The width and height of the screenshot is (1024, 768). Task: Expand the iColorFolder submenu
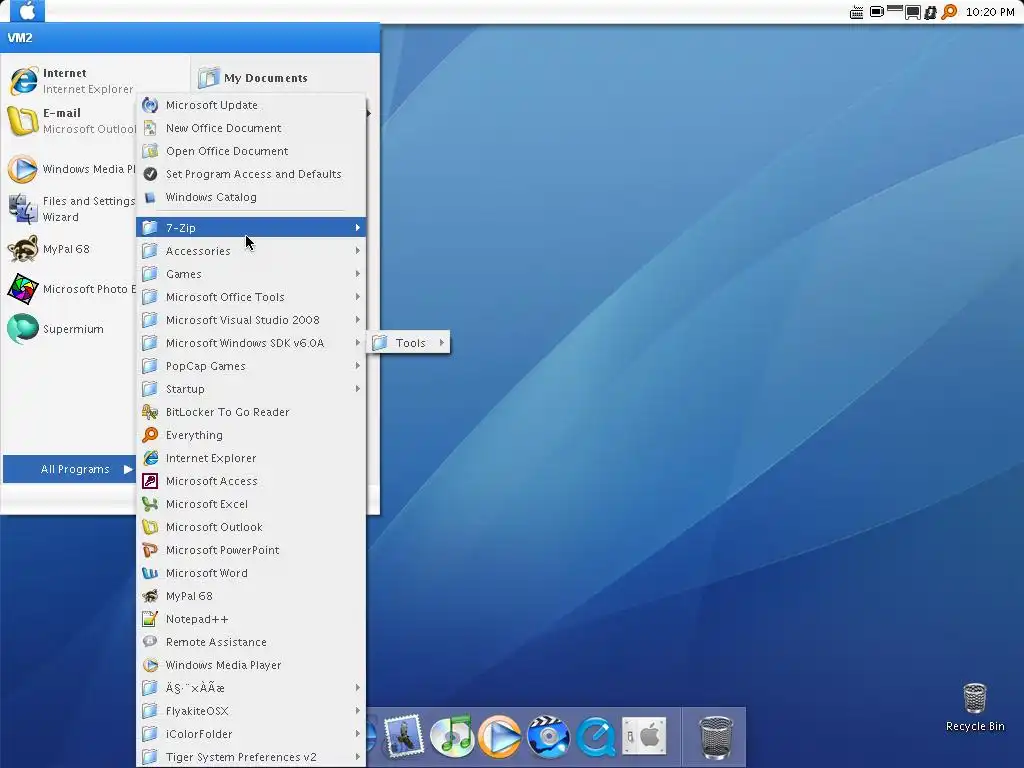(251, 734)
